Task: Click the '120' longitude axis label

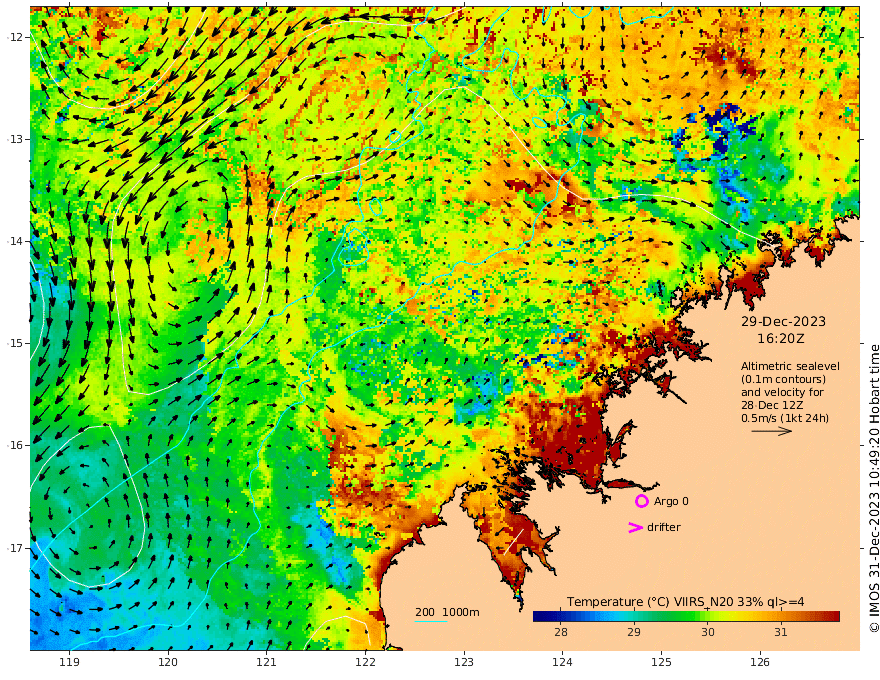Action: point(168,662)
